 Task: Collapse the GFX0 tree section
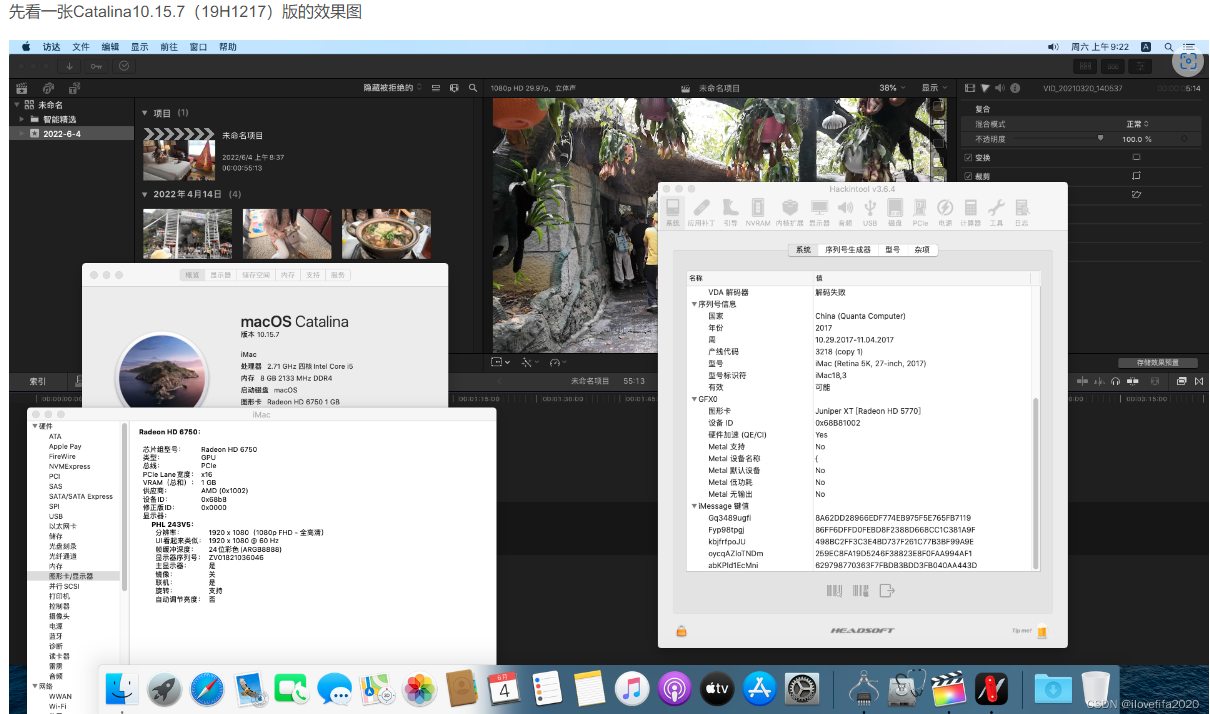(694, 399)
